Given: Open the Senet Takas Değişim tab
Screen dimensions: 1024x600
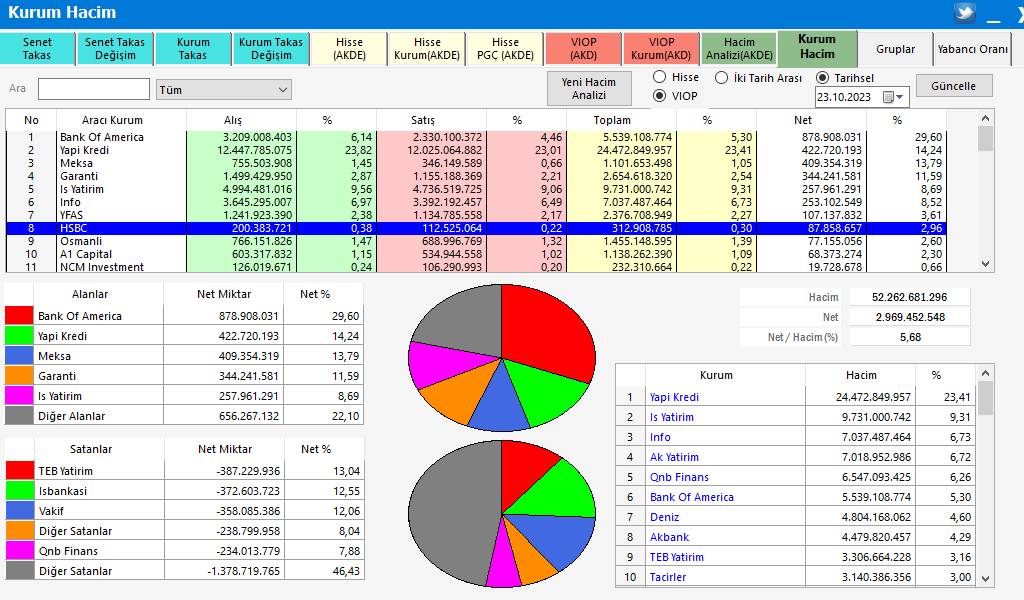Looking at the screenshot, I should point(115,49).
